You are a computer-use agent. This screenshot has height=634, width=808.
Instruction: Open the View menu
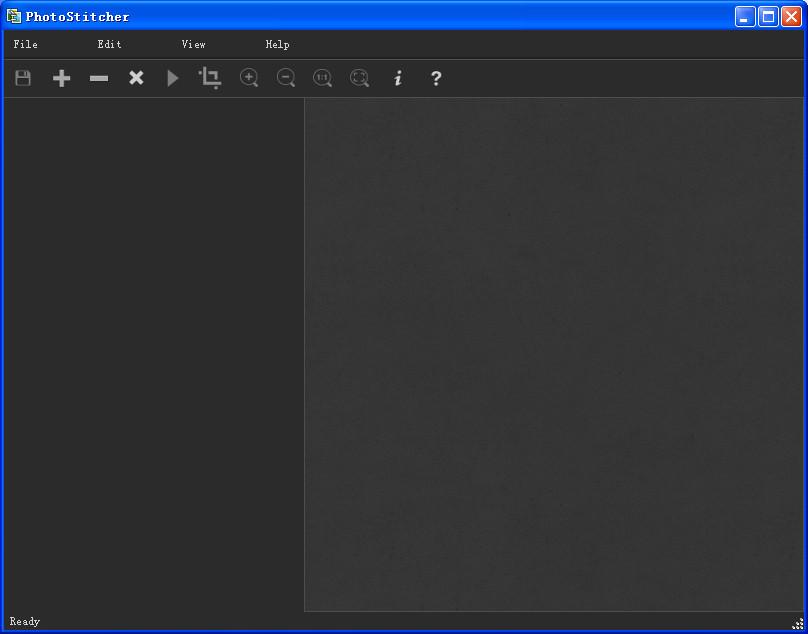(193, 44)
